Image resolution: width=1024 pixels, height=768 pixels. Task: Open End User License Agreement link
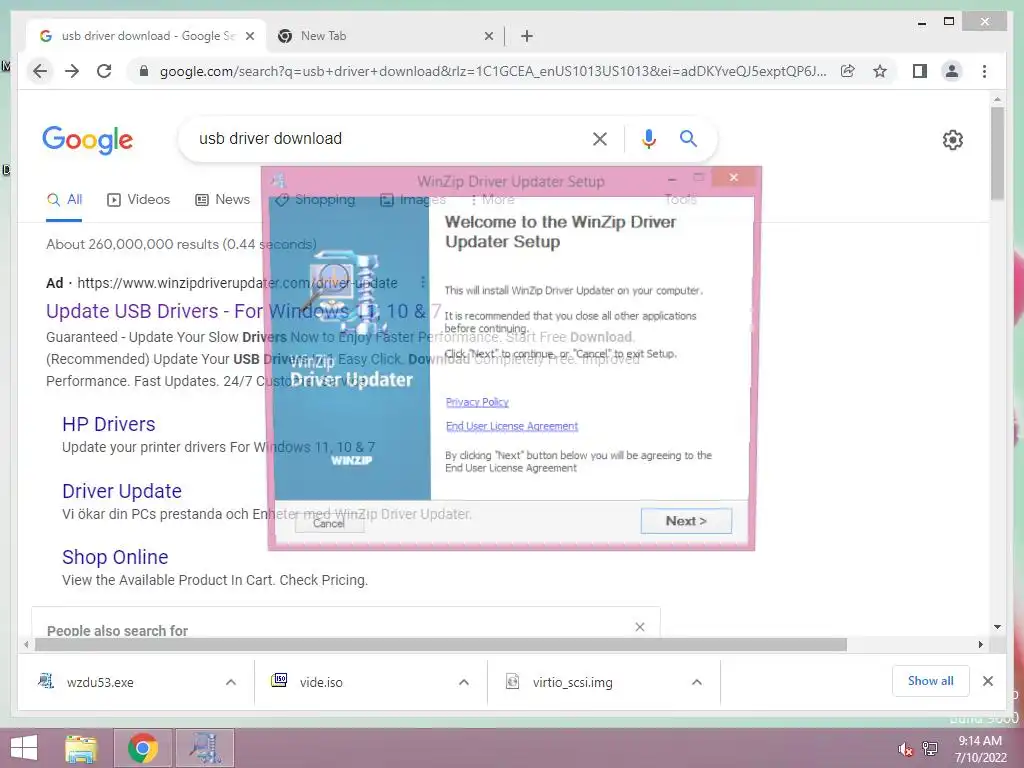511,426
